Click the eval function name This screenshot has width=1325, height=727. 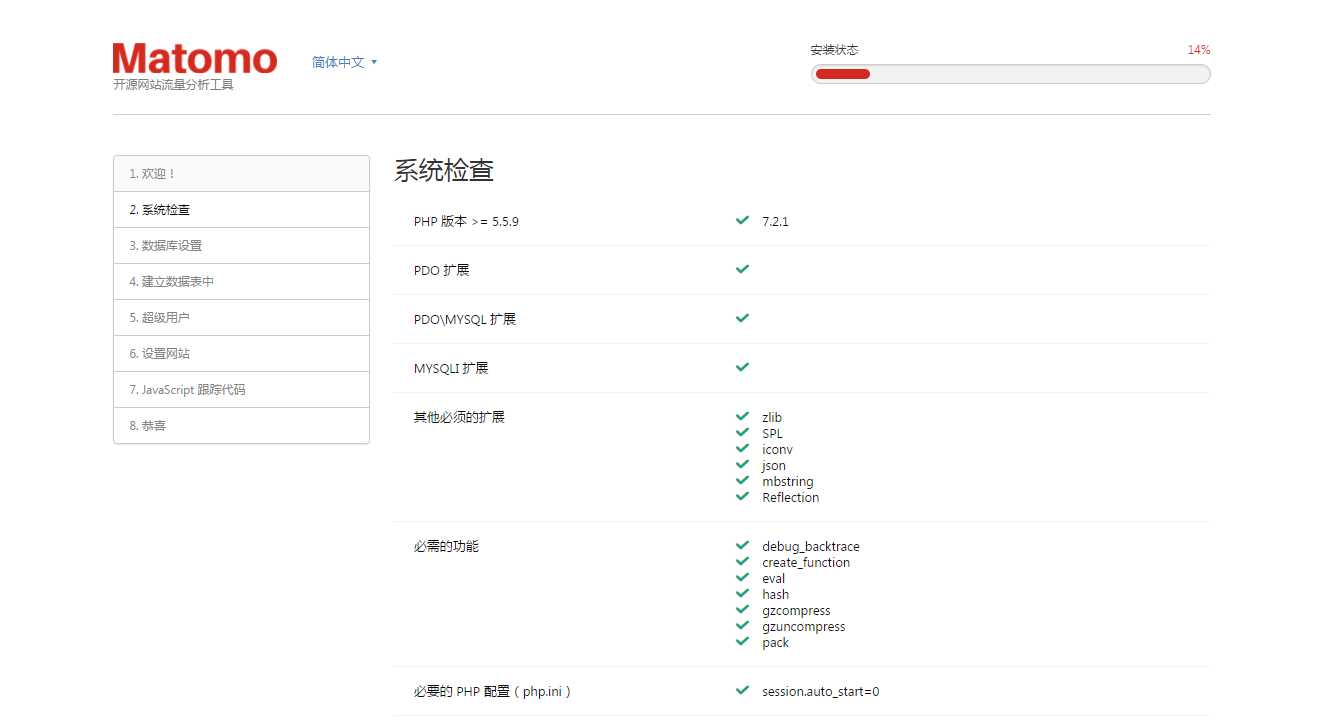(773, 579)
